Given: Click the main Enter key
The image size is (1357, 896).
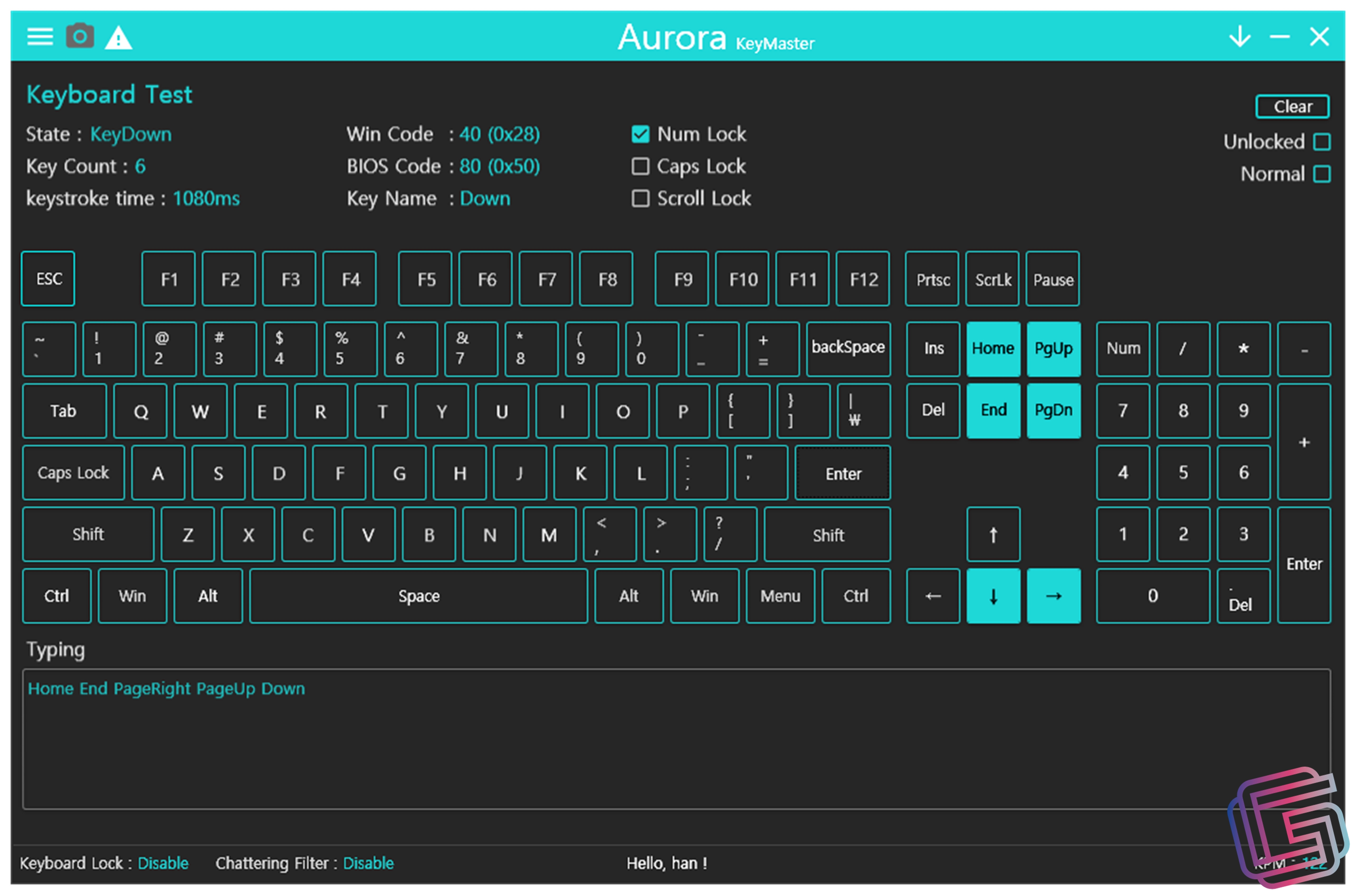Looking at the screenshot, I should click(x=843, y=472).
